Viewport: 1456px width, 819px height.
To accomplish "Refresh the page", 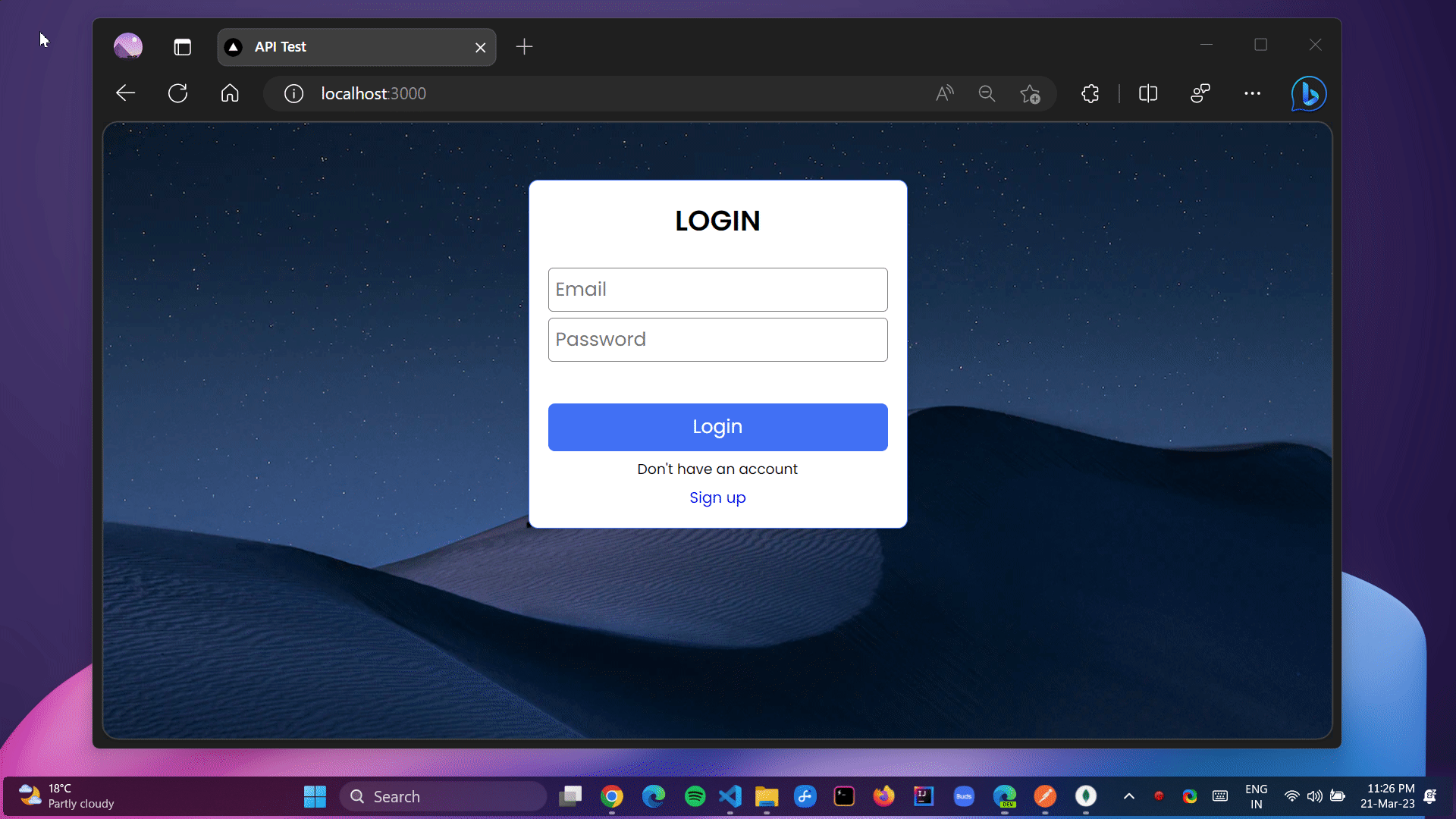I will click(178, 93).
